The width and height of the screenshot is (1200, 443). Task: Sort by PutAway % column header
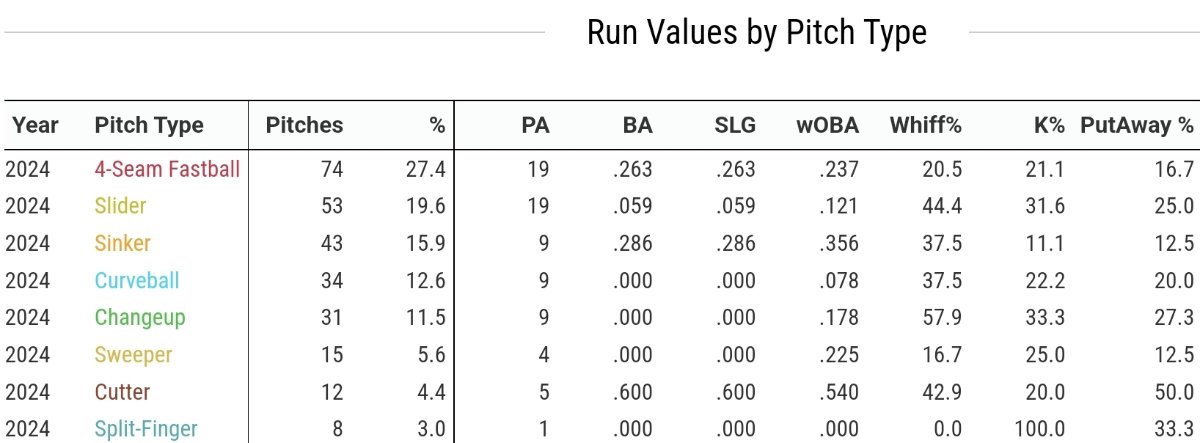tap(1137, 125)
